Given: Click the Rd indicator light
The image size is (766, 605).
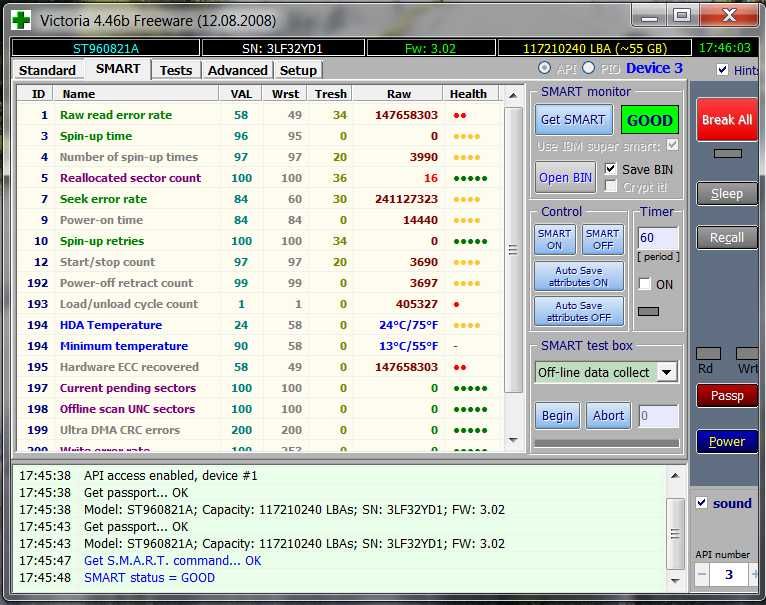Looking at the screenshot, I should coord(708,353).
